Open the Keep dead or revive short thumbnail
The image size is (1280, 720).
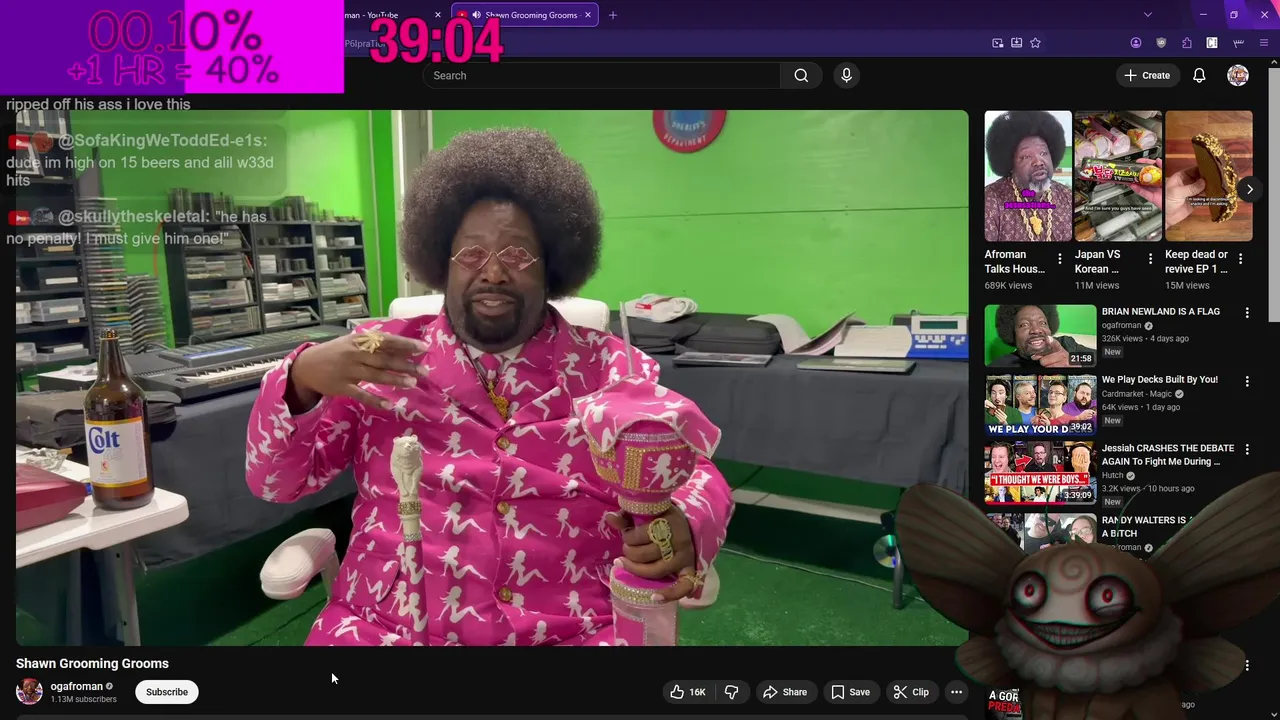click(1208, 176)
